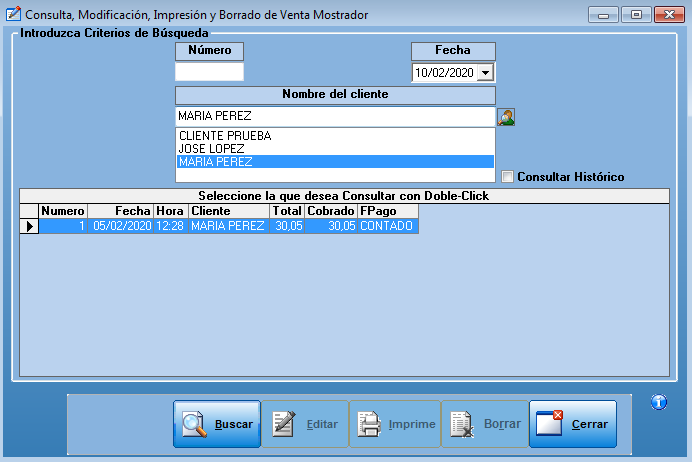Click the row selector arrow of sale 1
Screen dimensions: 692x462
pyautogui.click(x=29, y=226)
